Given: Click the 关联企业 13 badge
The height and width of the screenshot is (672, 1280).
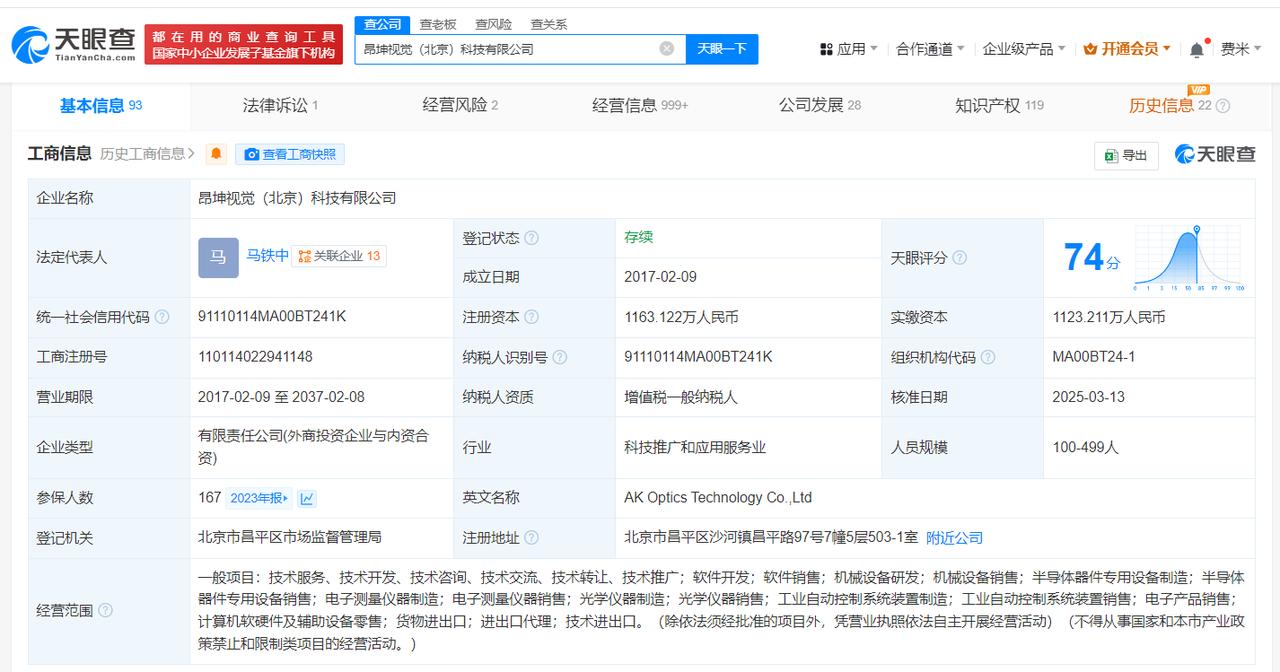Looking at the screenshot, I should tap(340, 256).
